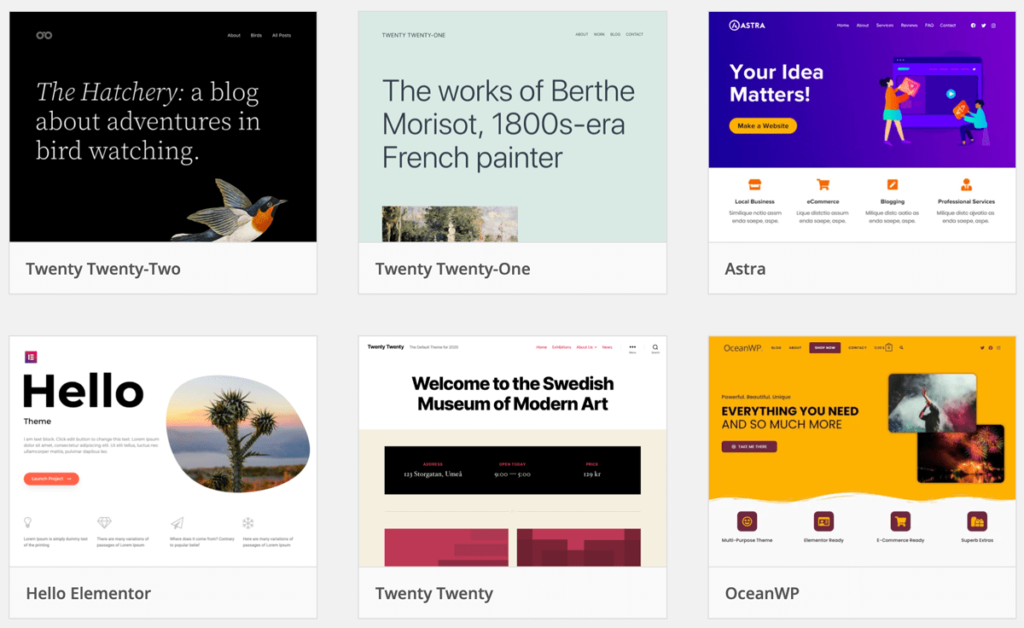Click the Twitter icon in OceanWP header
The height and width of the screenshot is (628, 1024).
pyautogui.click(x=982, y=348)
